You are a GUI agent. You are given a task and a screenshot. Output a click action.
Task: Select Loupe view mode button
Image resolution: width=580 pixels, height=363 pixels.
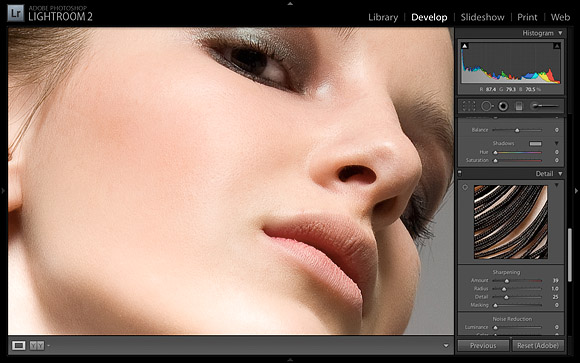pos(18,346)
